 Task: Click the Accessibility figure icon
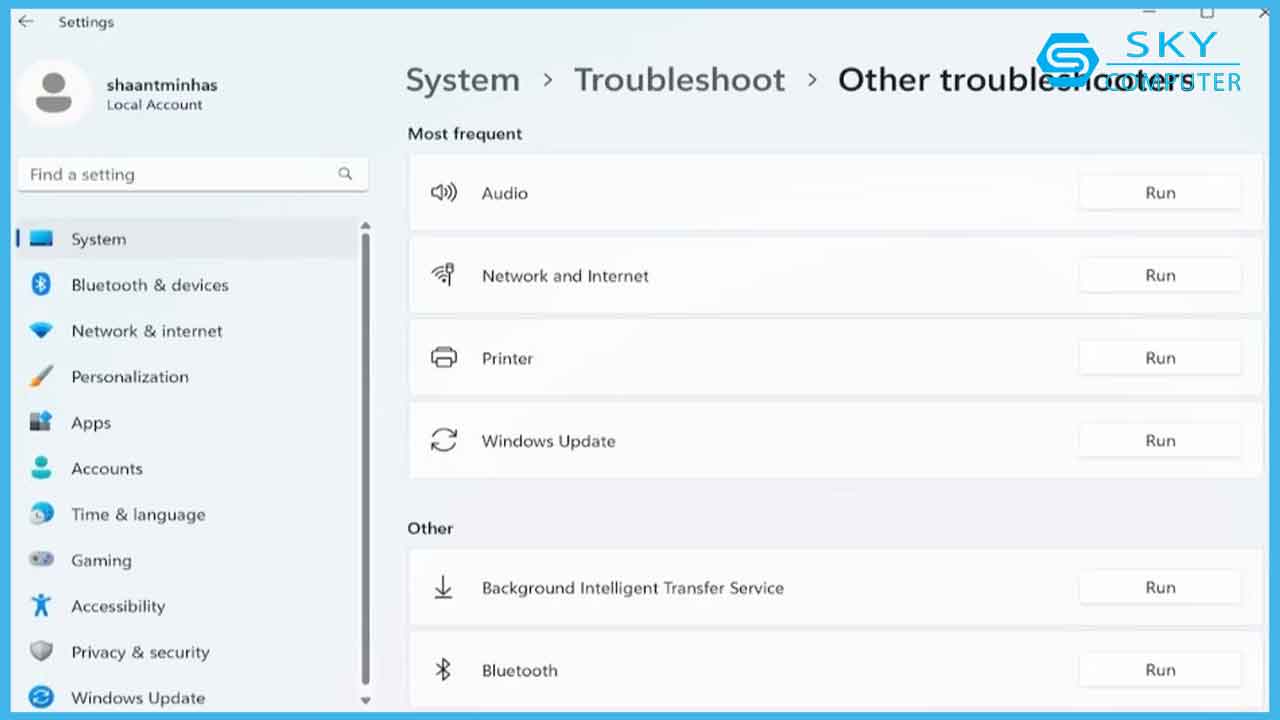pos(41,605)
